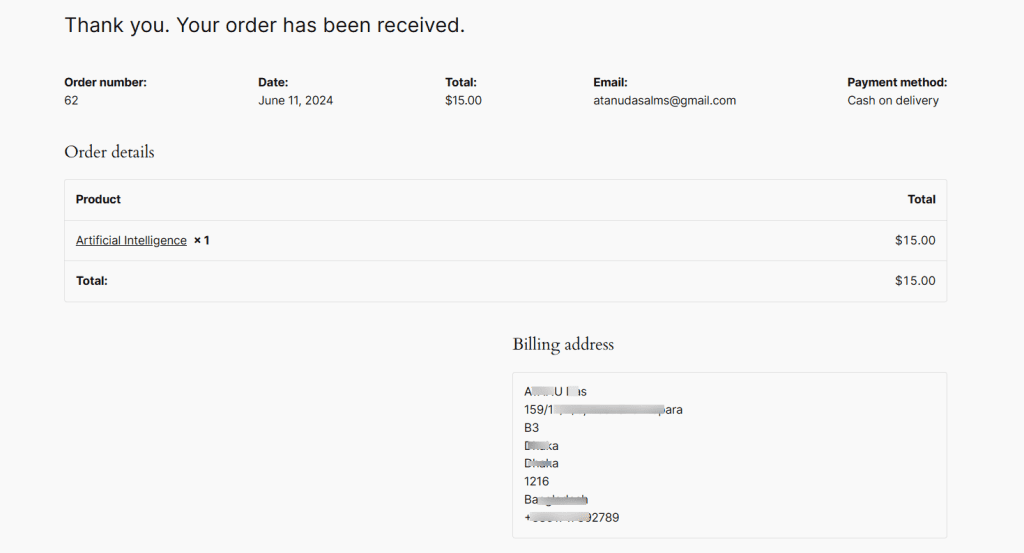Select the email address atanudasalms@gmail.com
Image resolution: width=1024 pixels, height=553 pixels.
tap(664, 101)
